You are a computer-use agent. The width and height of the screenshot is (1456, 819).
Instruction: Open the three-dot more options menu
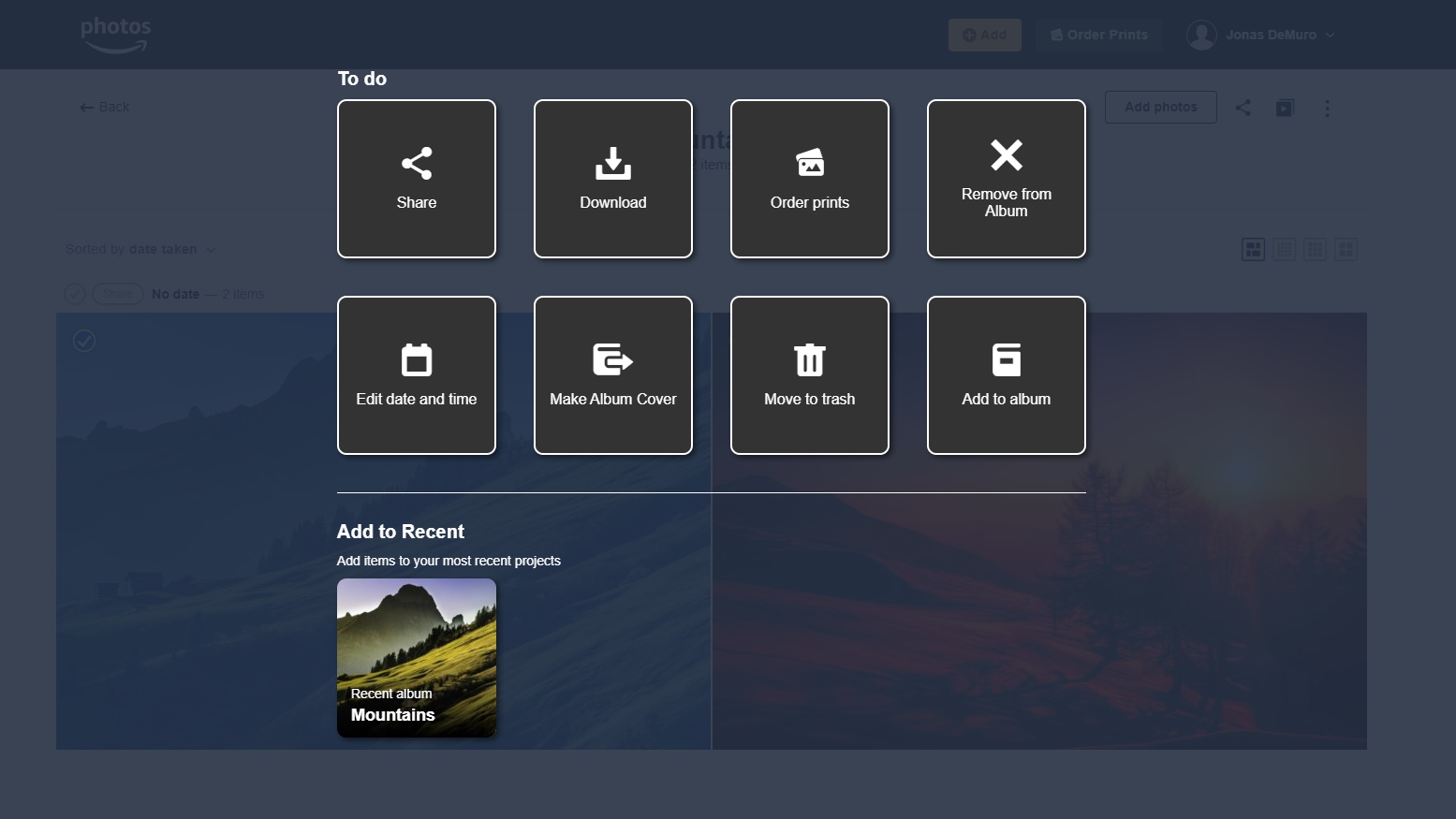[1327, 108]
